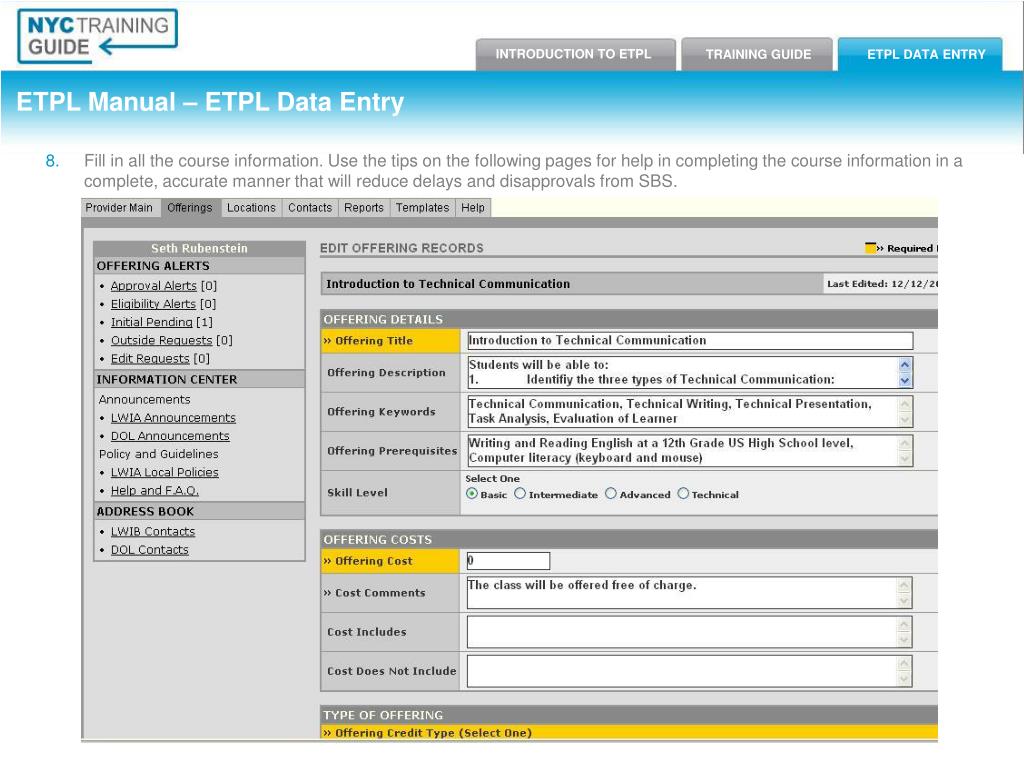Click the 'Seth Rubenstein' user name header
Screen dimensions: 1024x768
(199, 249)
